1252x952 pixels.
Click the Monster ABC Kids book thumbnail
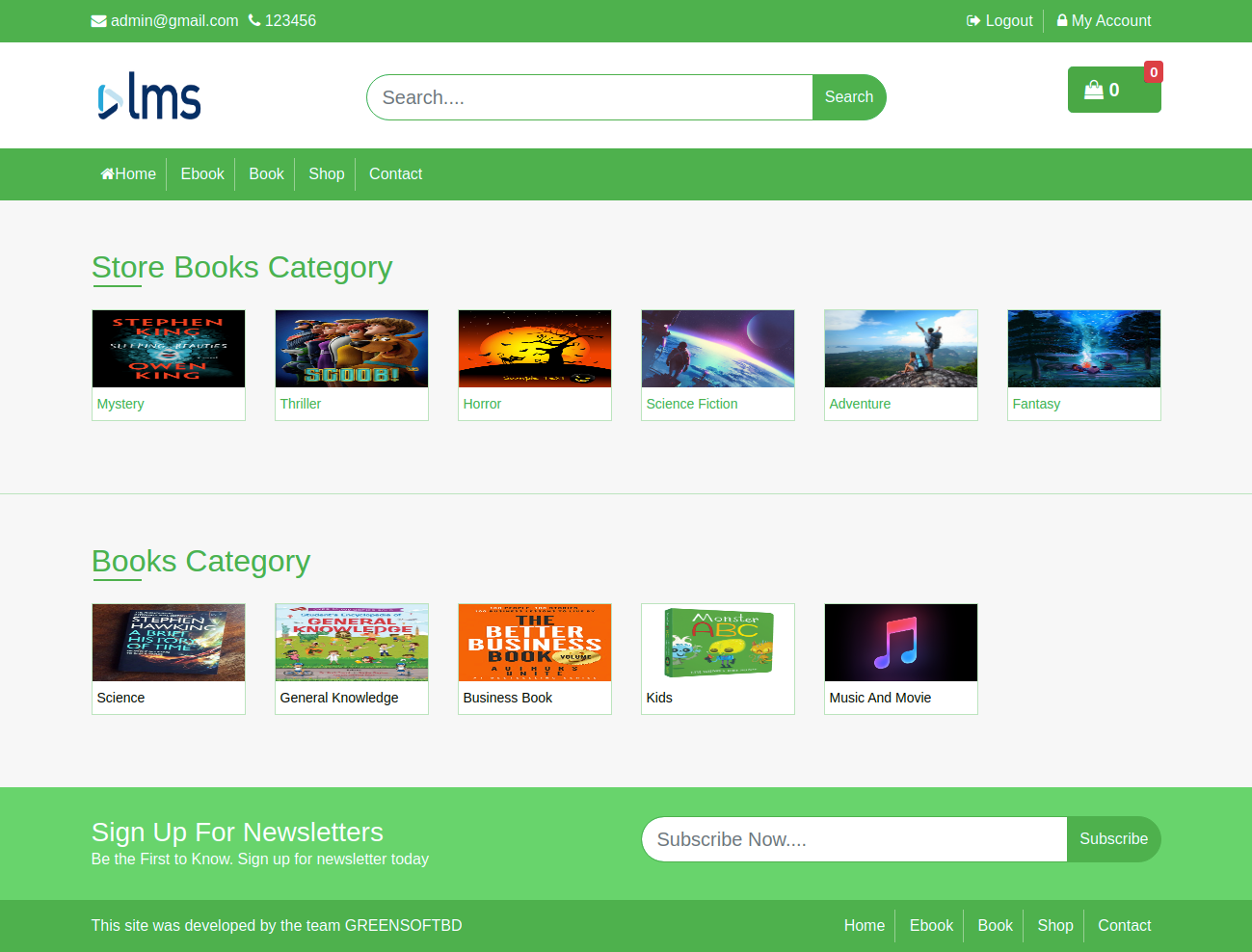point(717,642)
